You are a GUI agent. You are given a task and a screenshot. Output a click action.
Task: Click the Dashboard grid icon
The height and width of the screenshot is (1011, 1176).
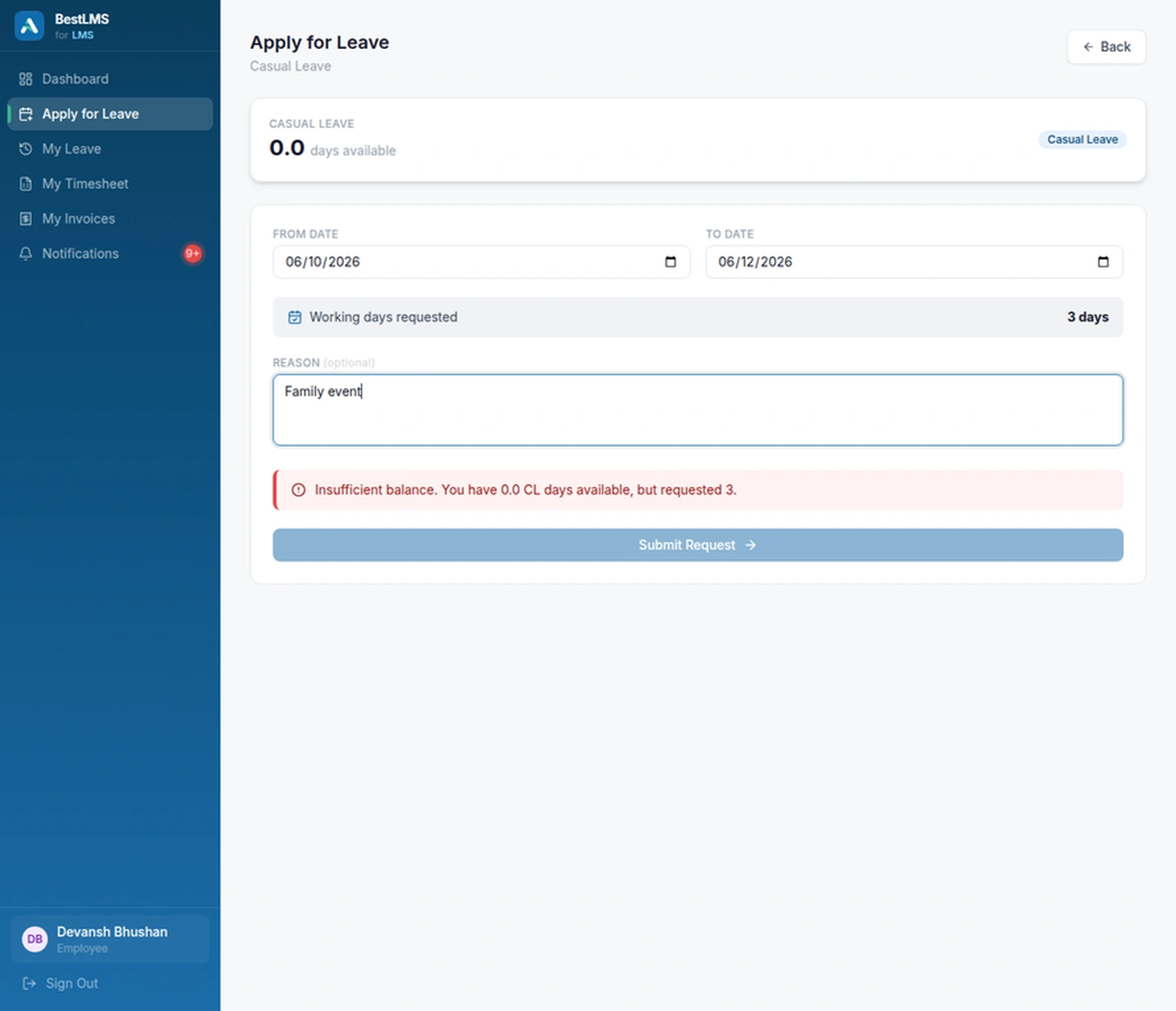26,79
